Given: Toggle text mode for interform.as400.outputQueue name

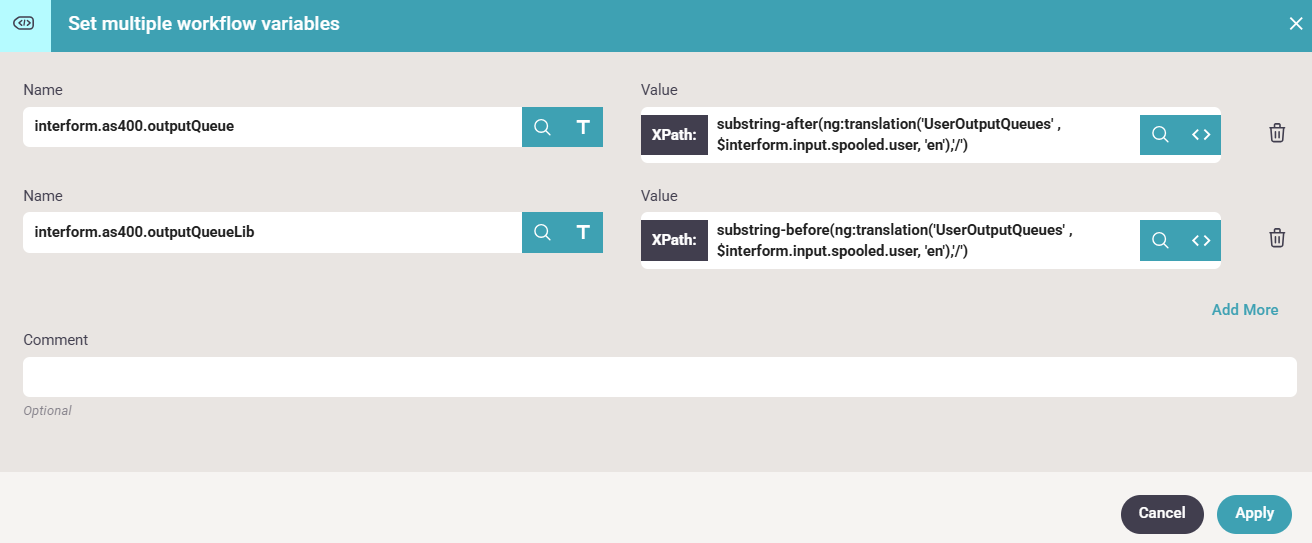Looking at the screenshot, I should pos(583,127).
